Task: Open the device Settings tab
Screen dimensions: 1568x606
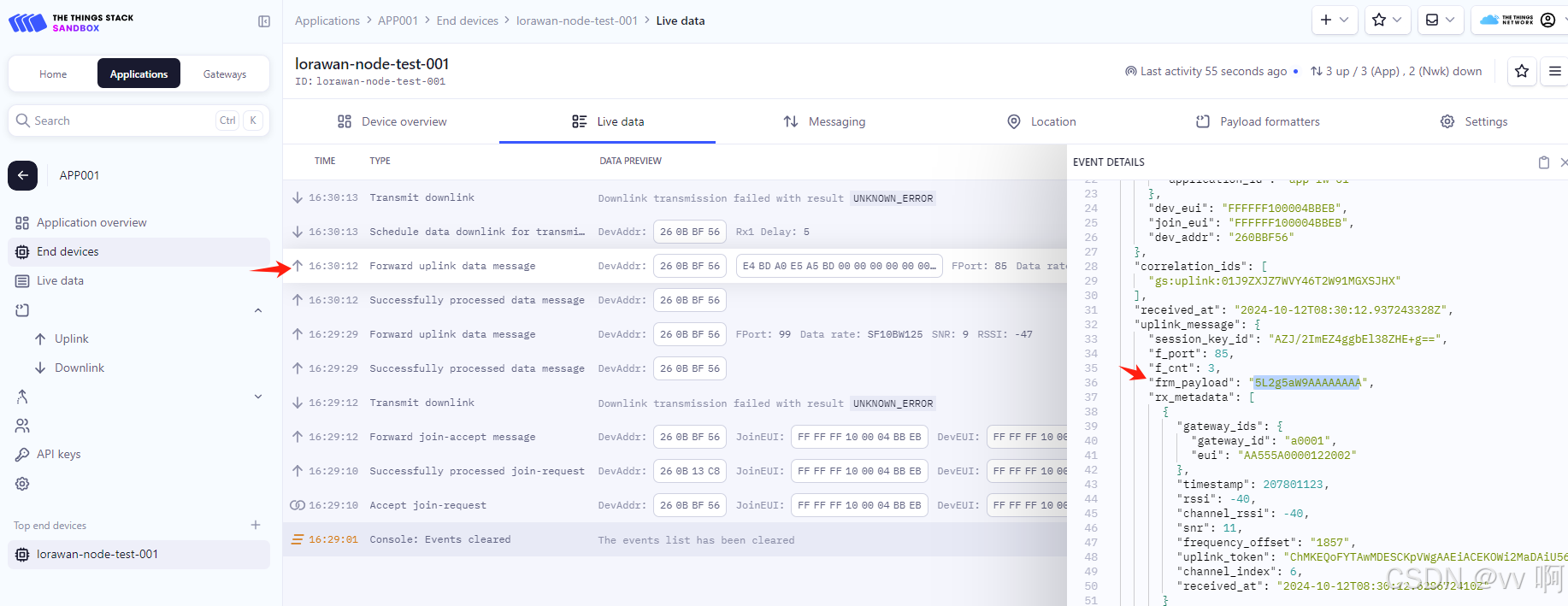Action: [1473, 121]
